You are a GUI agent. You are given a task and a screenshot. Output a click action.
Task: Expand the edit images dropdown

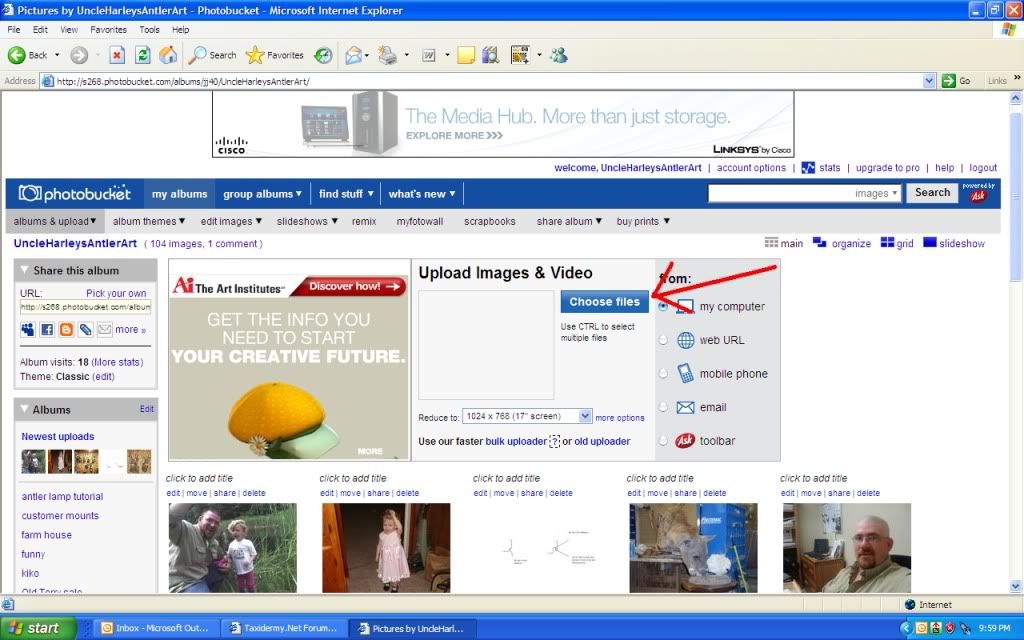pyautogui.click(x=231, y=221)
